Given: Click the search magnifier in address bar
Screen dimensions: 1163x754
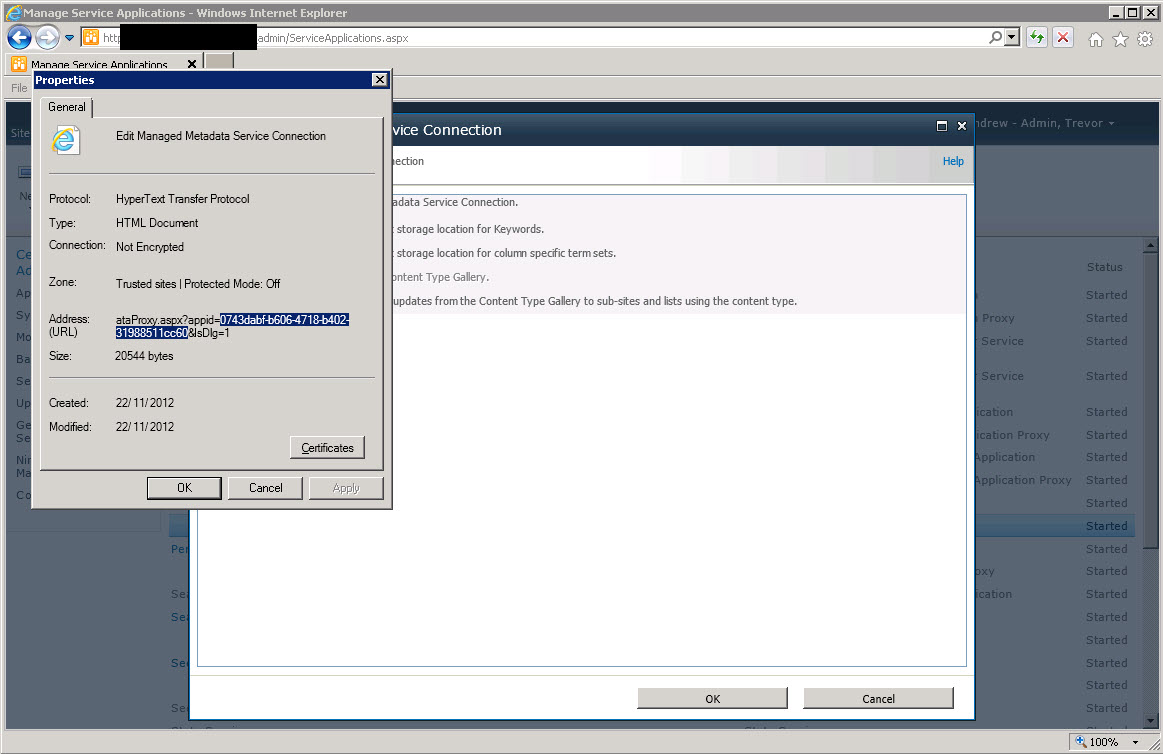Looking at the screenshot, I should click(996, 38).
